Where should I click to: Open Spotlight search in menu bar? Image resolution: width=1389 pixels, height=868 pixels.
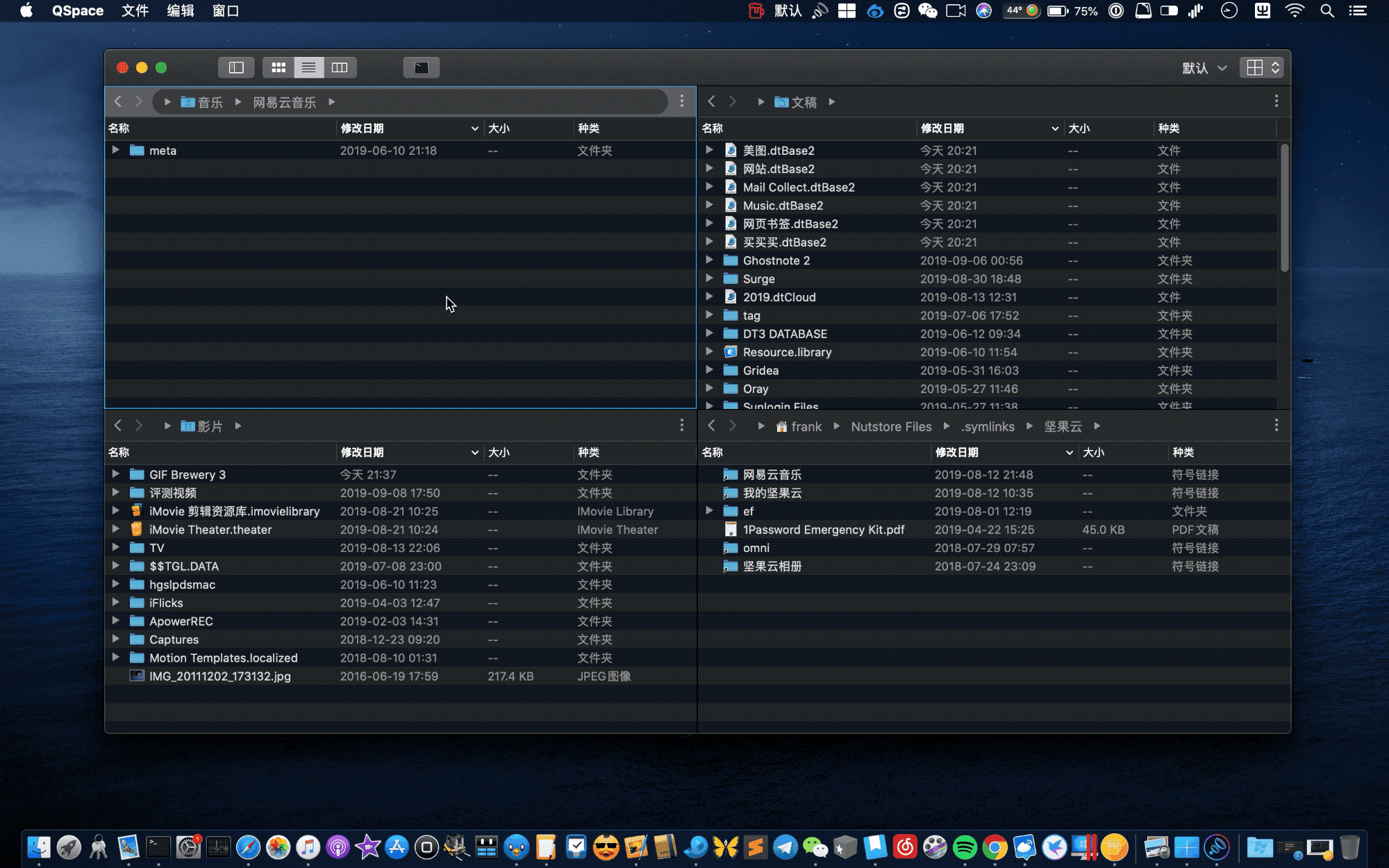click(x=1326, y=10)
